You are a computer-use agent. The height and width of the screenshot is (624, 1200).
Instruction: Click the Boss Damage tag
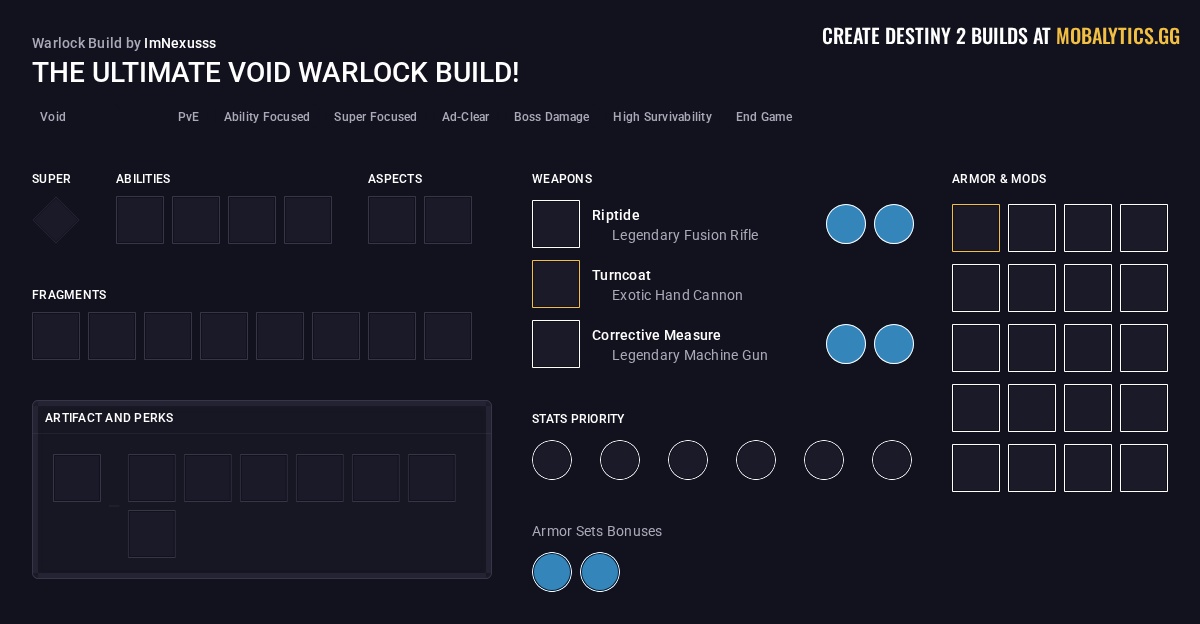point(552,117)
